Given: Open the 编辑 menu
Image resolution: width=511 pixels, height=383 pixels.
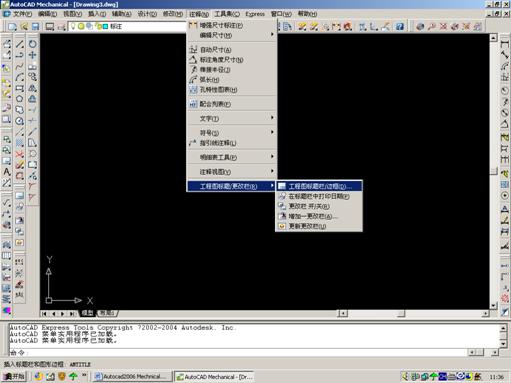Looking at the screenshot, I should [x=47, y=14].
